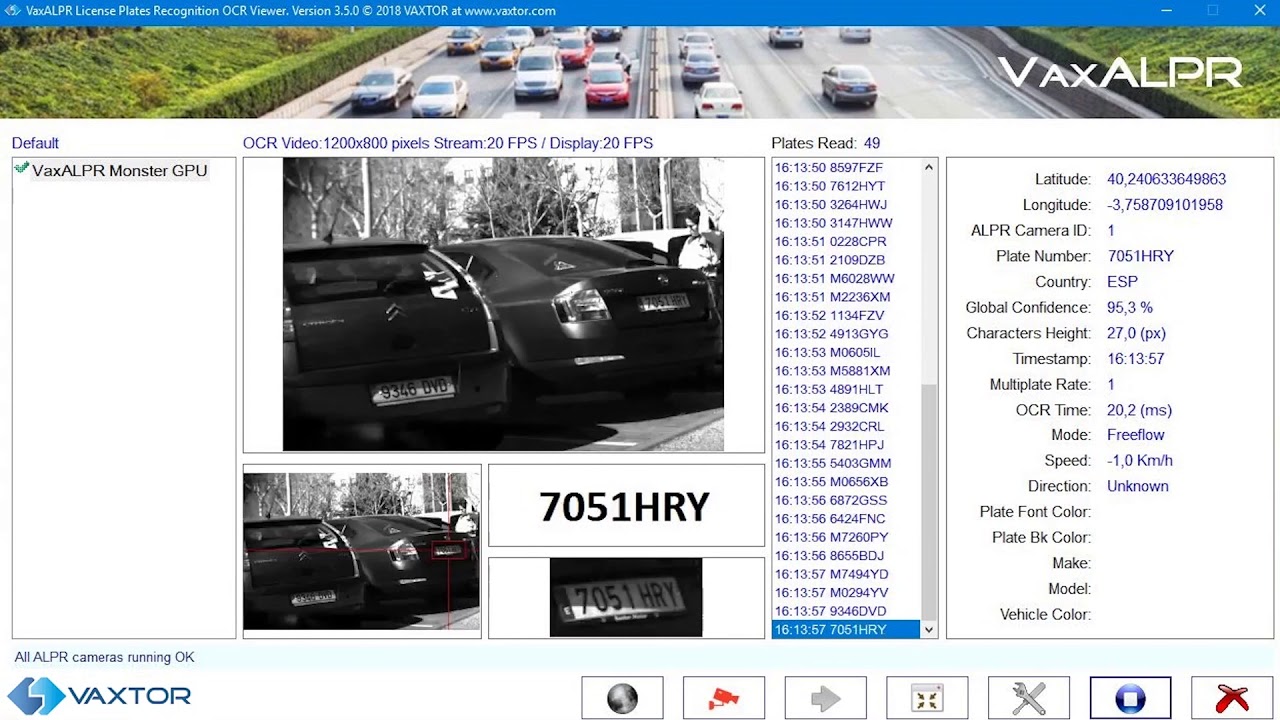Click the Global Confidence value 95,3 %
This screenshot has width=1280, height=720.
(x=1130, y=308)
